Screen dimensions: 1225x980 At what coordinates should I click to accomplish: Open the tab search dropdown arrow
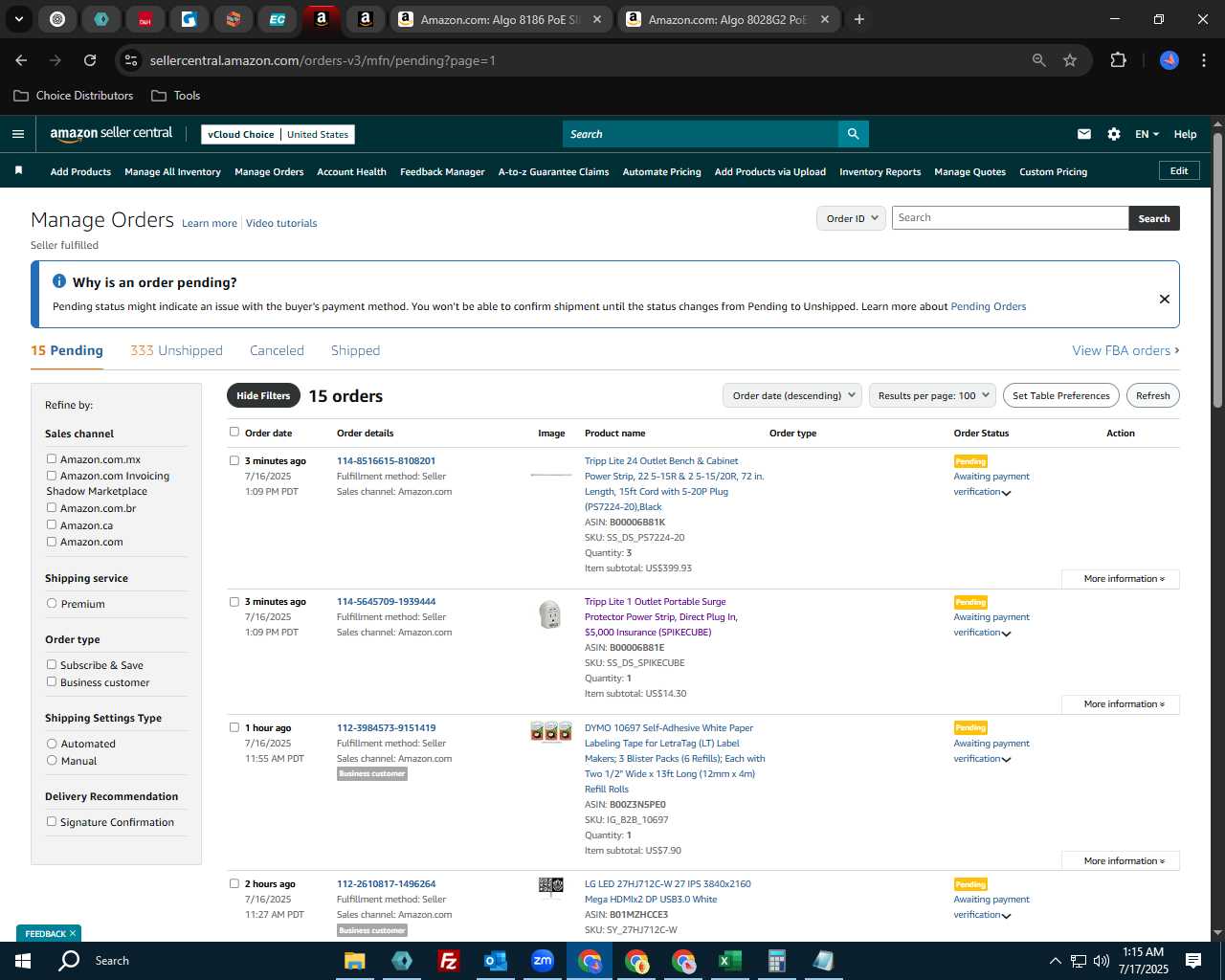point(18,19)
